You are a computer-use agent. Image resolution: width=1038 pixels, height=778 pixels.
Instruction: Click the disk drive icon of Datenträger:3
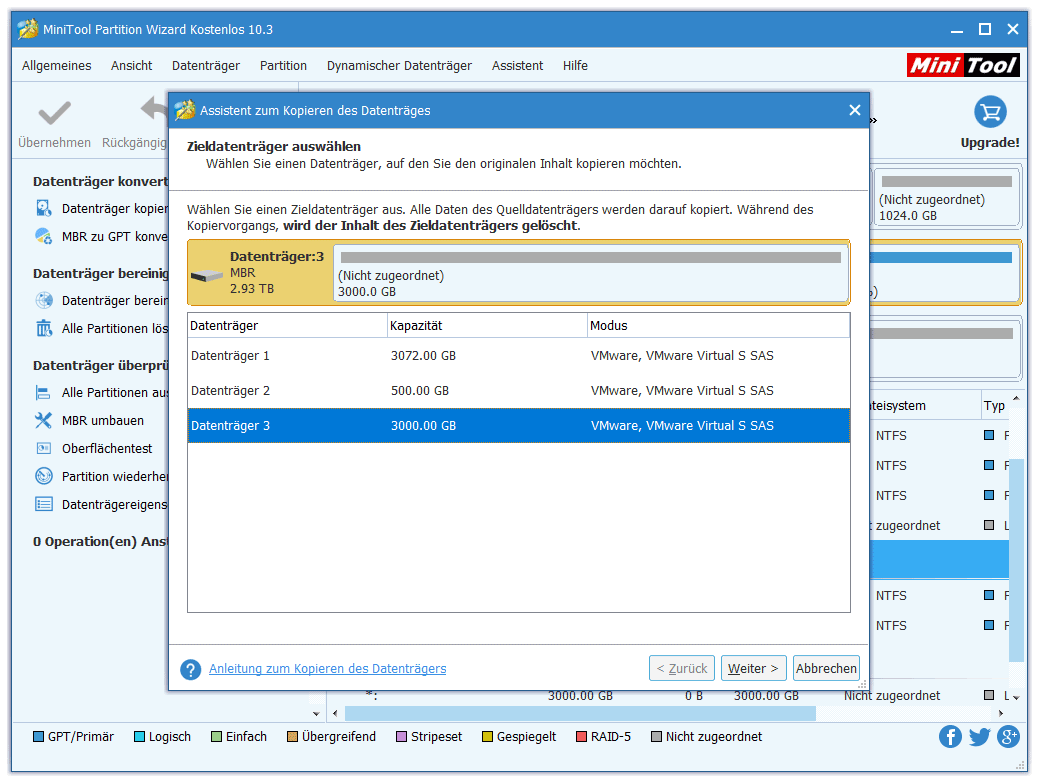pos(207,275)
